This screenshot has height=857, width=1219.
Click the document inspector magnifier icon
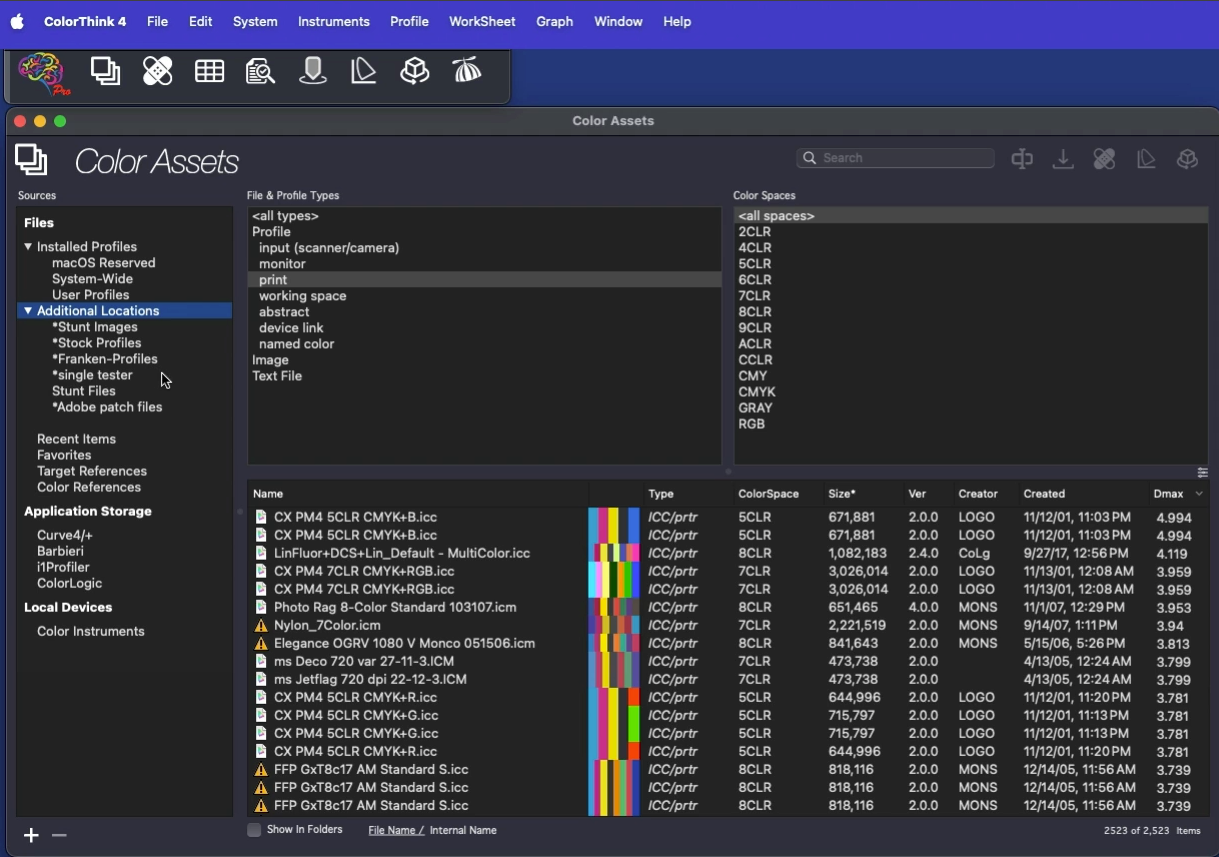[x=260, y=72]
